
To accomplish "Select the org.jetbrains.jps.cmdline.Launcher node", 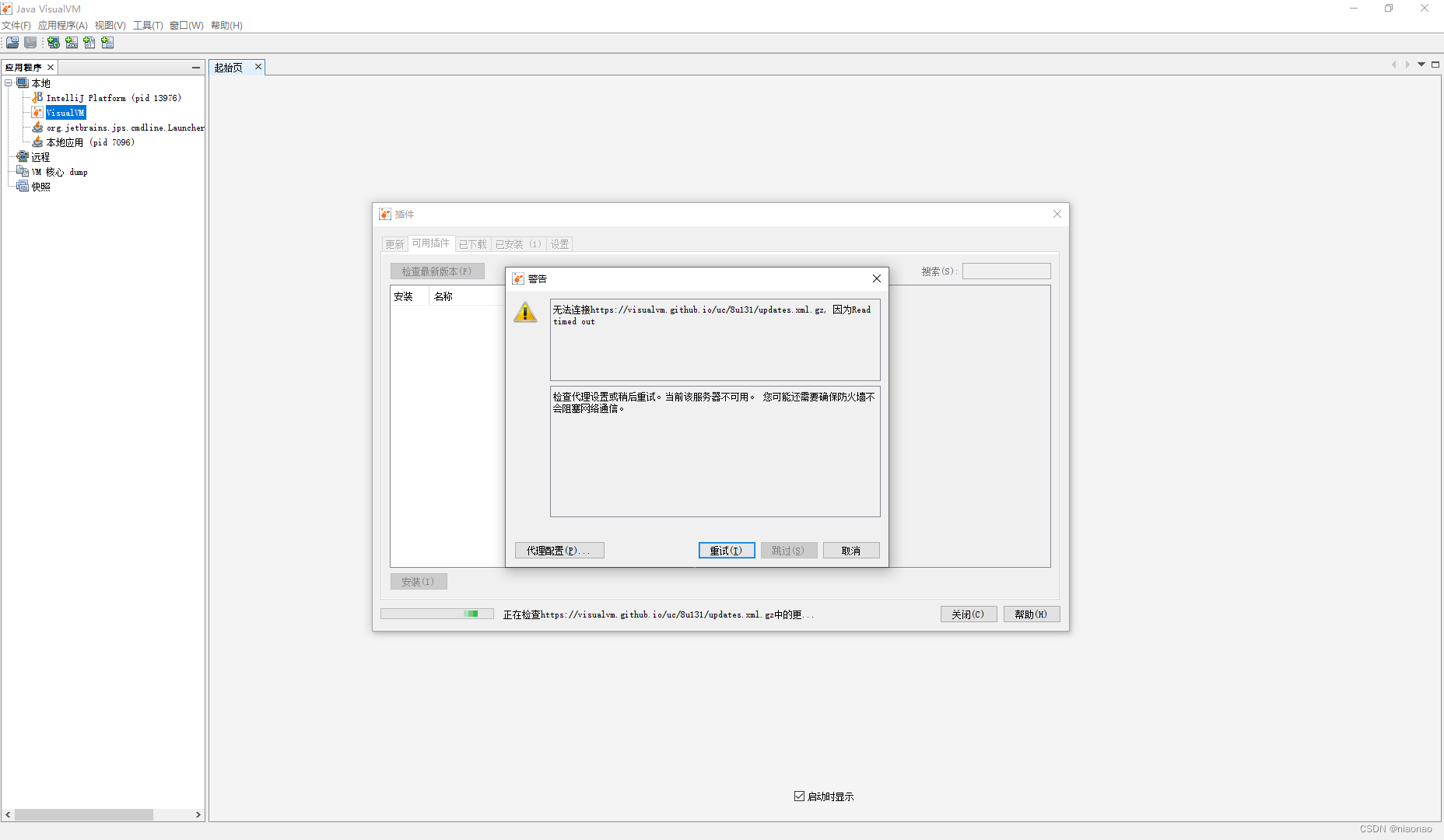I will coord(125,128).
